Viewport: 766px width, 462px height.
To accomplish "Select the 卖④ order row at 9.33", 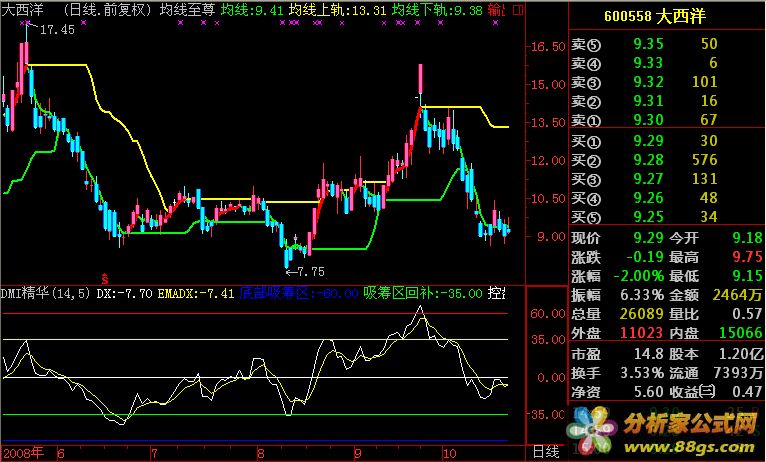I will (644, 63).
